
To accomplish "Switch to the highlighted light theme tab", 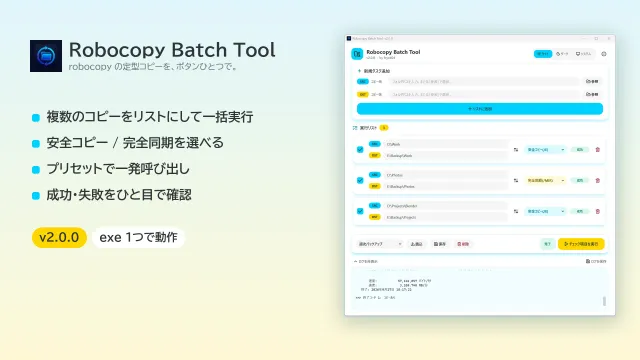I will coord(543,54).
